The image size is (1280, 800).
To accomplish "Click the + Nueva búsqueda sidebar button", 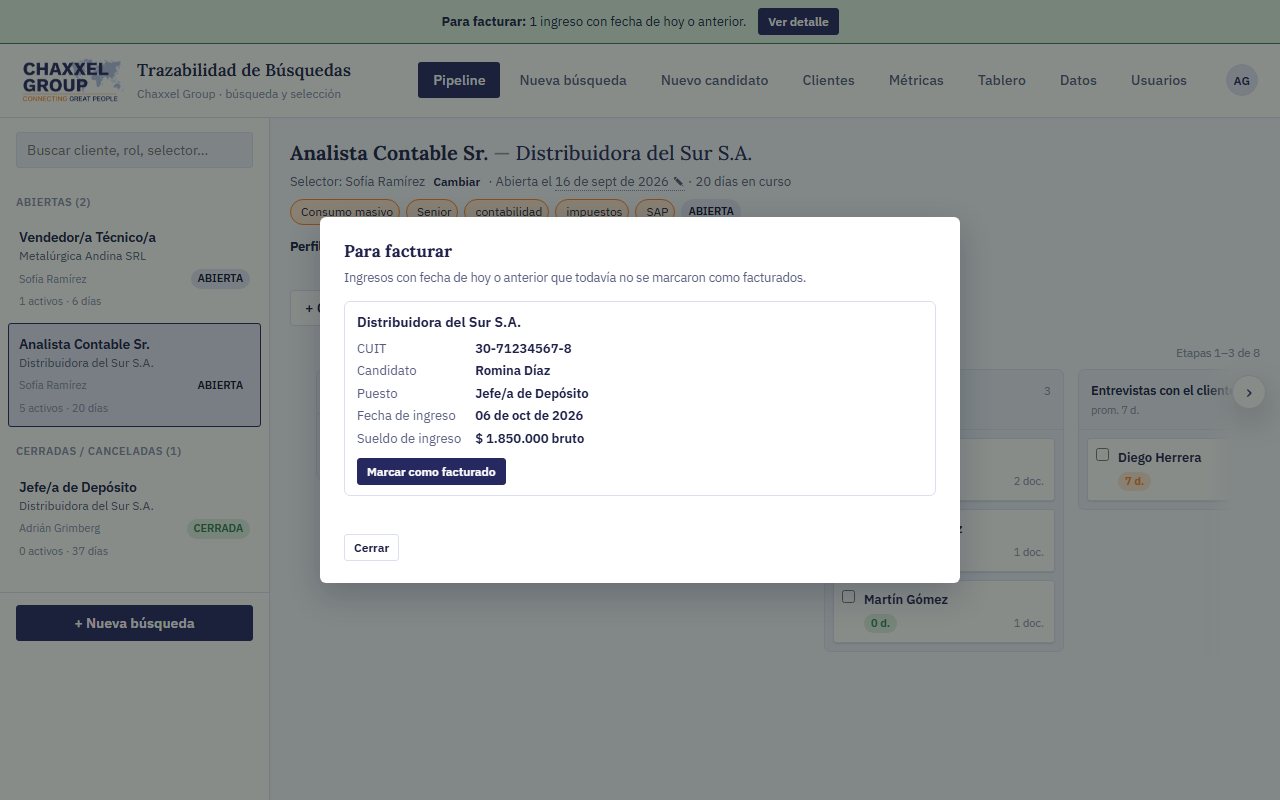I will [134, 623].
